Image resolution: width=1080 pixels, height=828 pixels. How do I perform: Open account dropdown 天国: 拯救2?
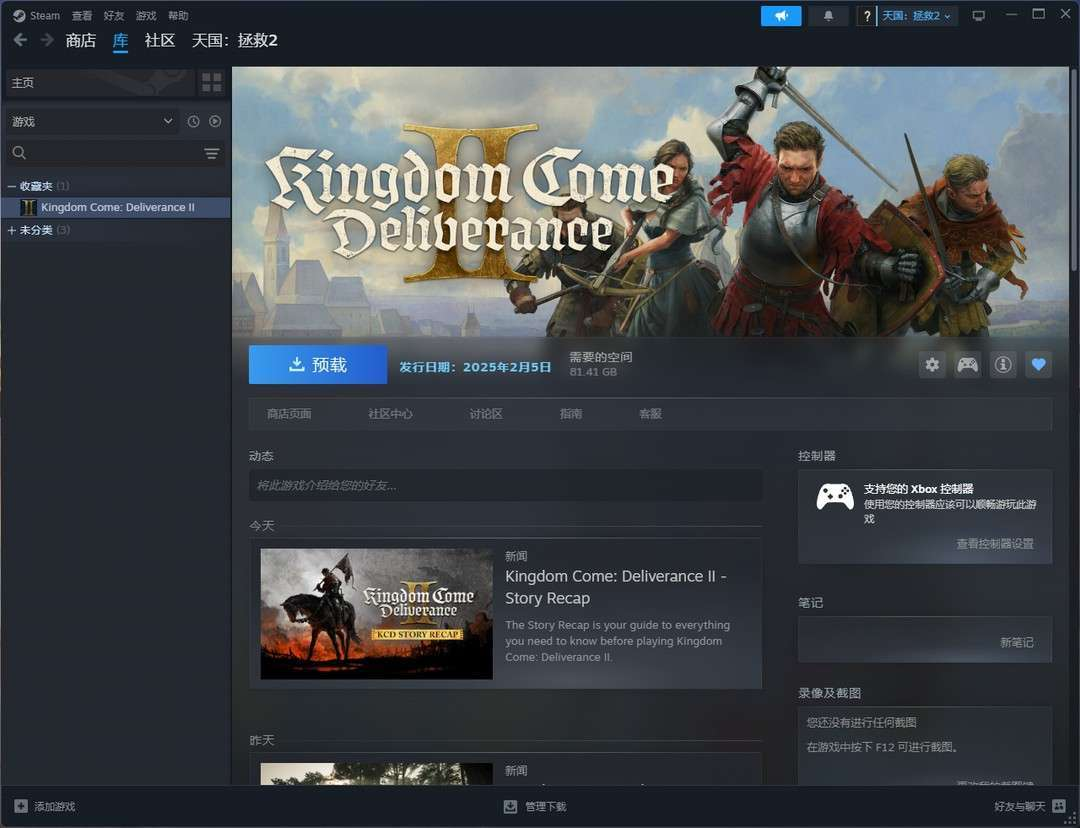pyautogui.click(x=918, y=16)
